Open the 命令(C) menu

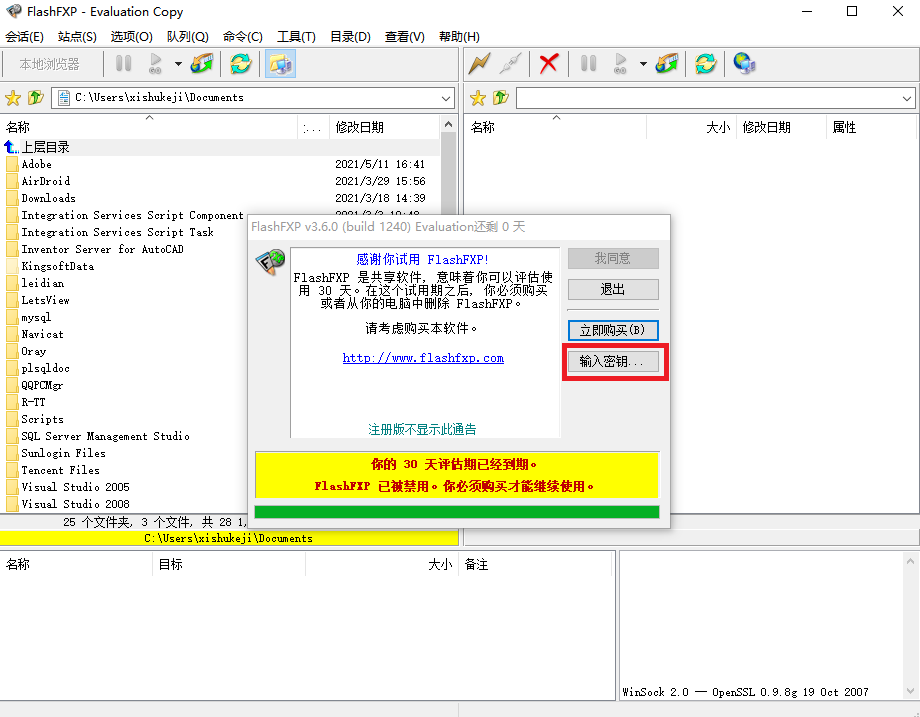242,37
